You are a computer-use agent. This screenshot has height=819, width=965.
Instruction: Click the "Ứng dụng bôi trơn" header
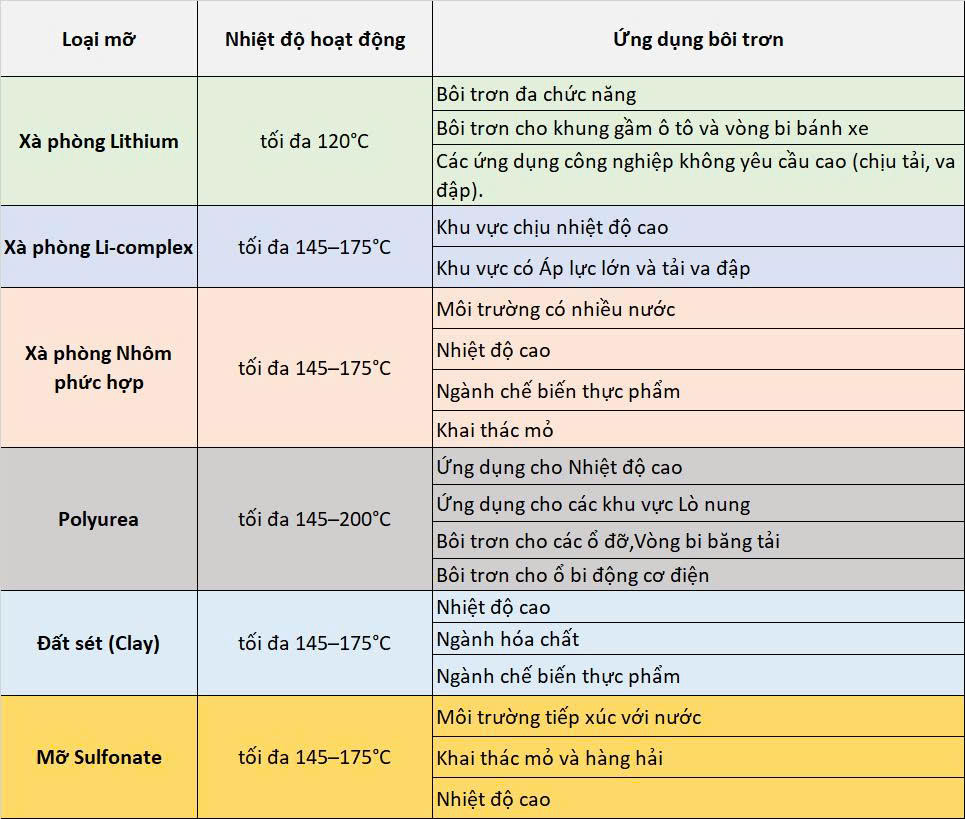698,40
